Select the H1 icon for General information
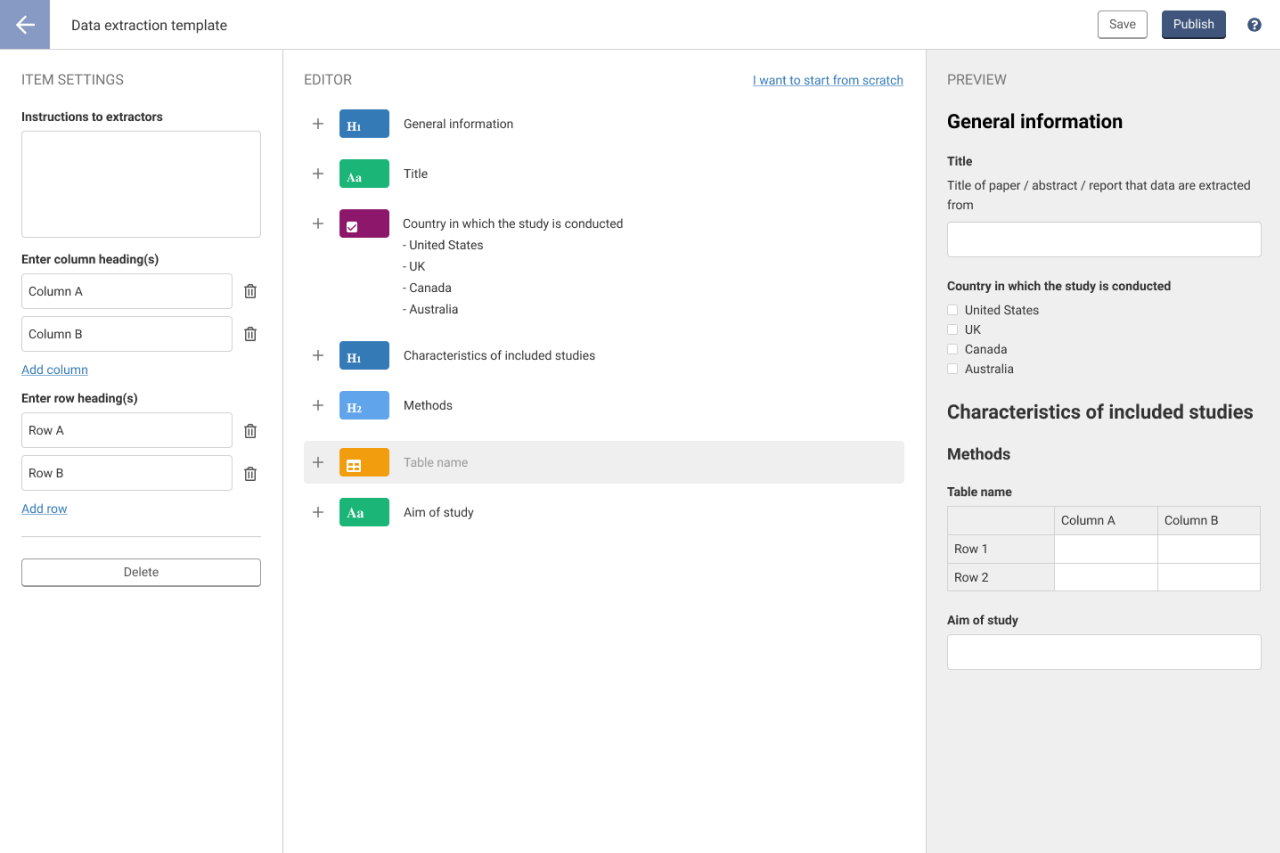The width and height of the screenshot is (1280, 853). coord(364,124)
